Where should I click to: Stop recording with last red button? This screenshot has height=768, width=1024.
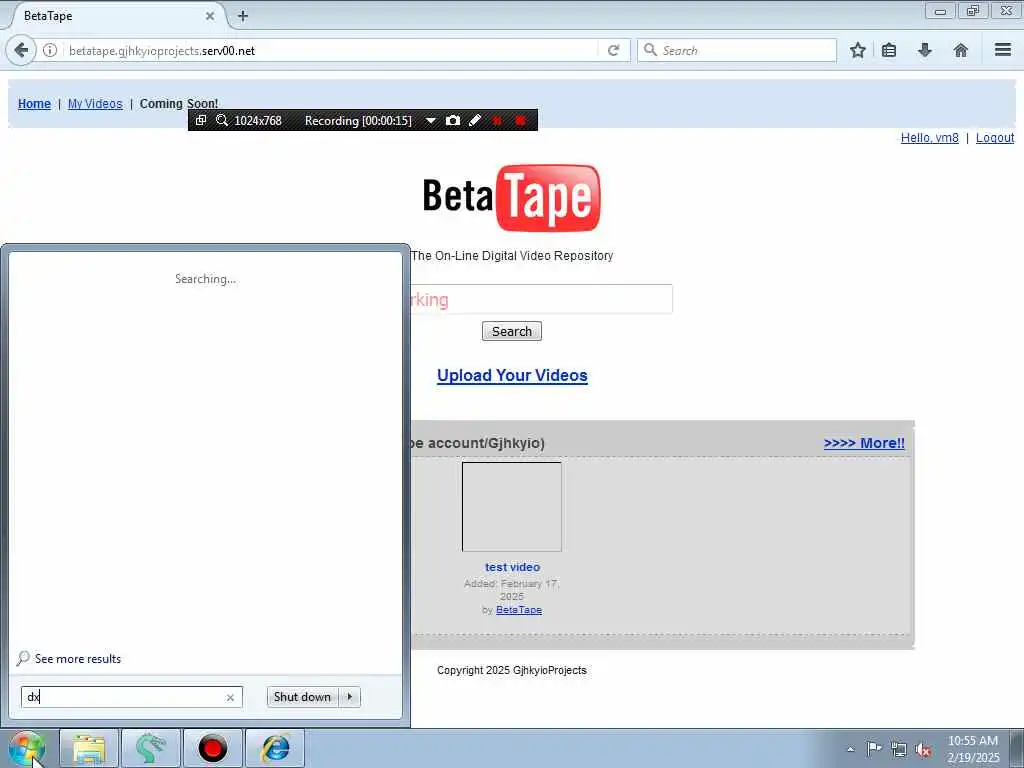click(x=520, y=120)
